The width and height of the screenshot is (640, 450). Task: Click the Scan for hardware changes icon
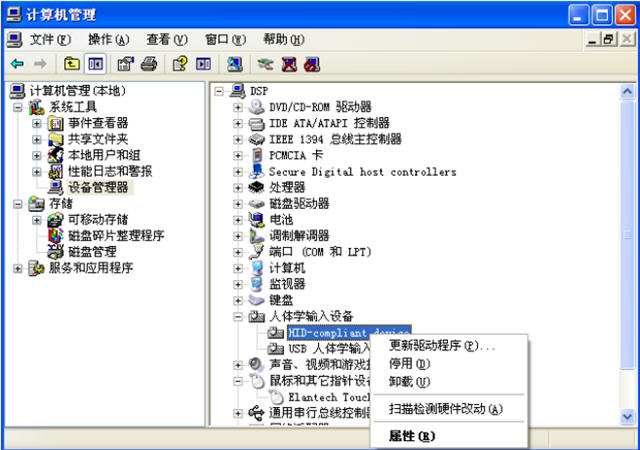[x=235, y=64]
